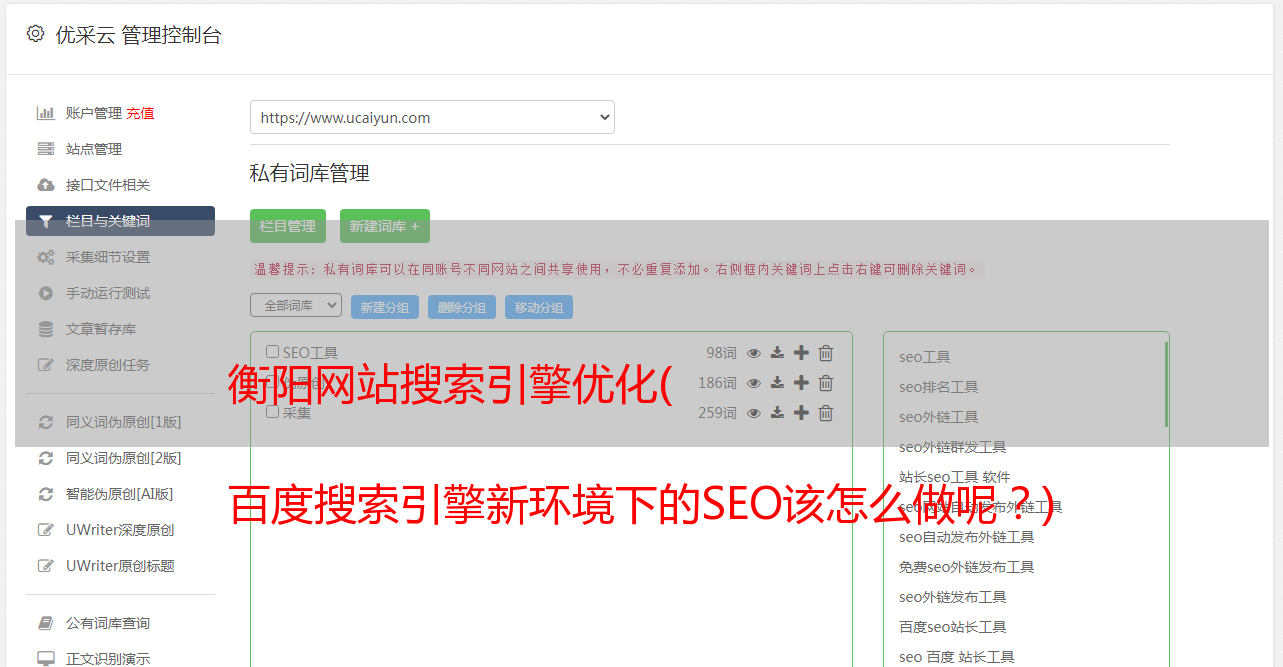1283x667 pixels.
Task: Click the 新建分组 button
Action: pyautogui.click(x=385, y=307)
